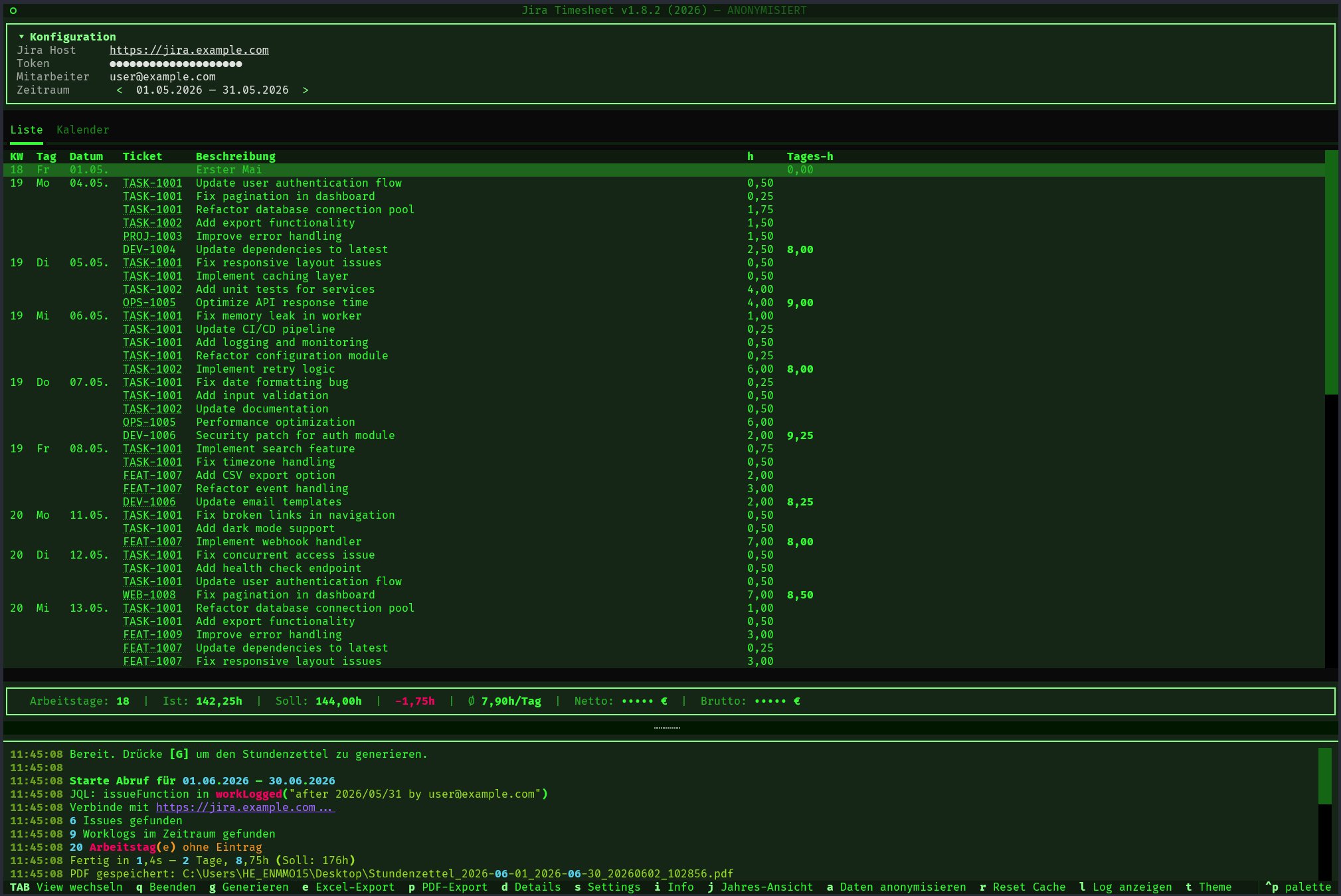Screen dimensions: 1341x896
Task: Select row Update user authentication flow on 04.05.
Action: (x=664, y=183)
